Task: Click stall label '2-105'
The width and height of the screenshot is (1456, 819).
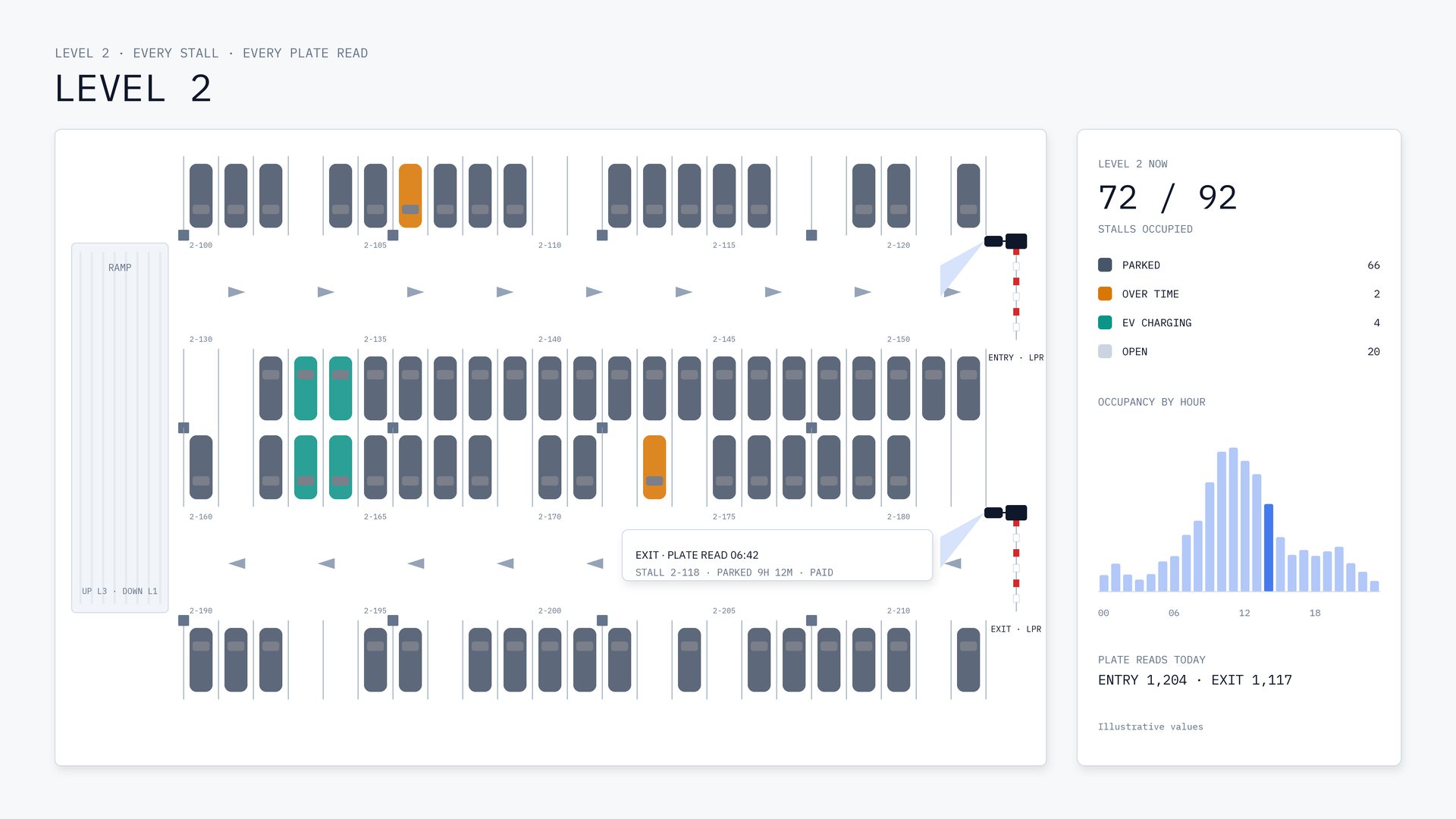Action: pos(375,245)
